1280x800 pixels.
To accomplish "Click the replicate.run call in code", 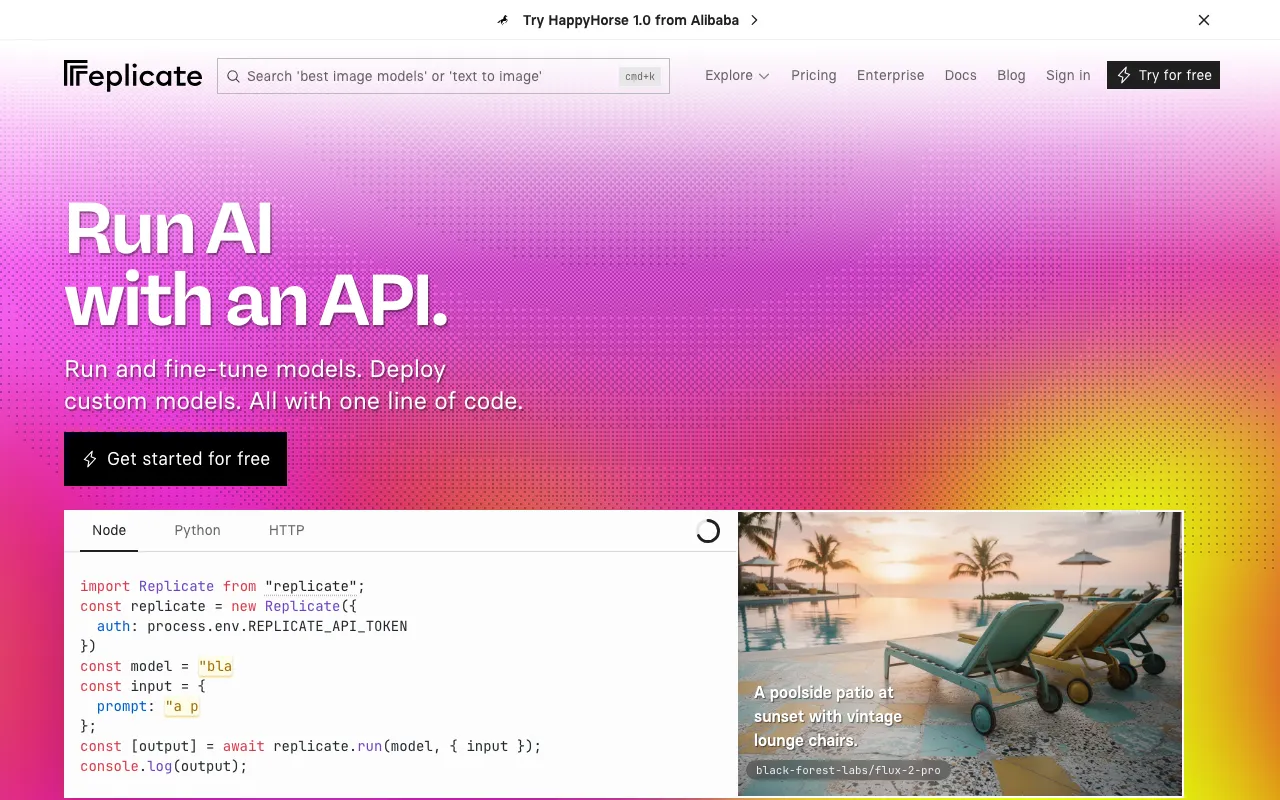I will [x=327, y=746].
